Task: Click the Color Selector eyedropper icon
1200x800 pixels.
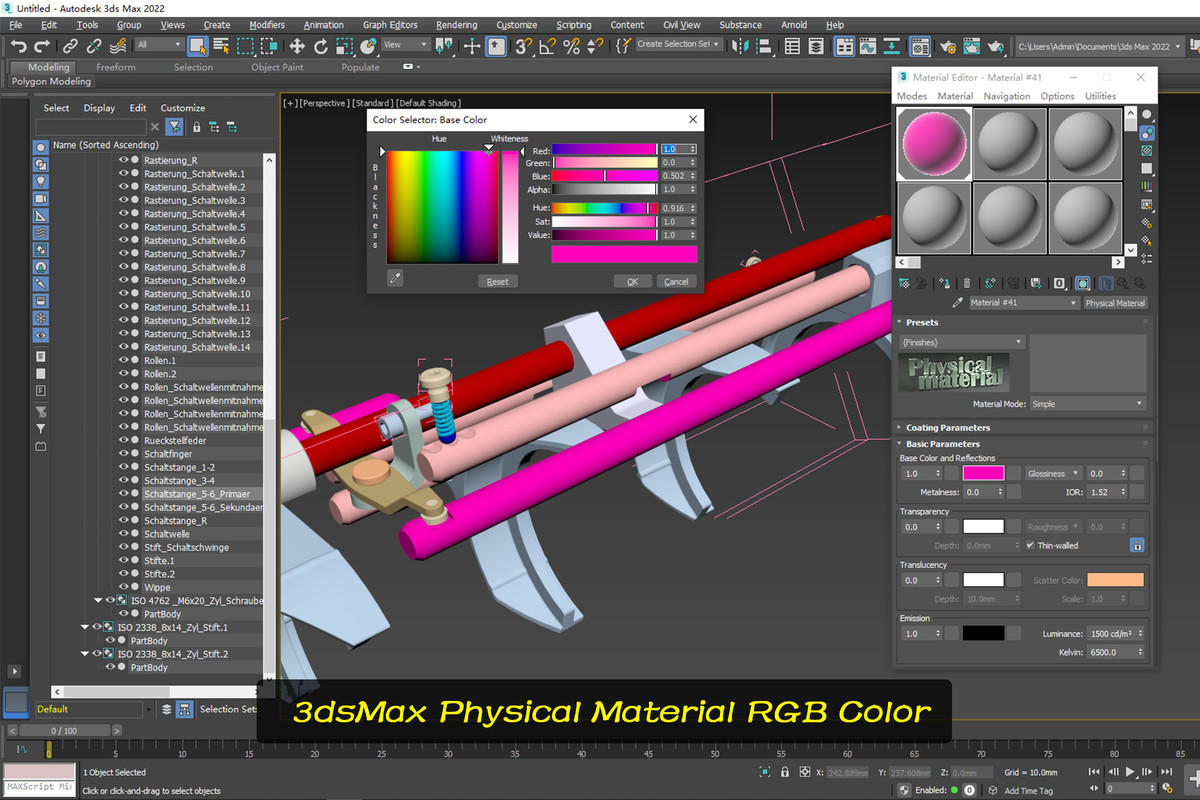Action: 395,279
